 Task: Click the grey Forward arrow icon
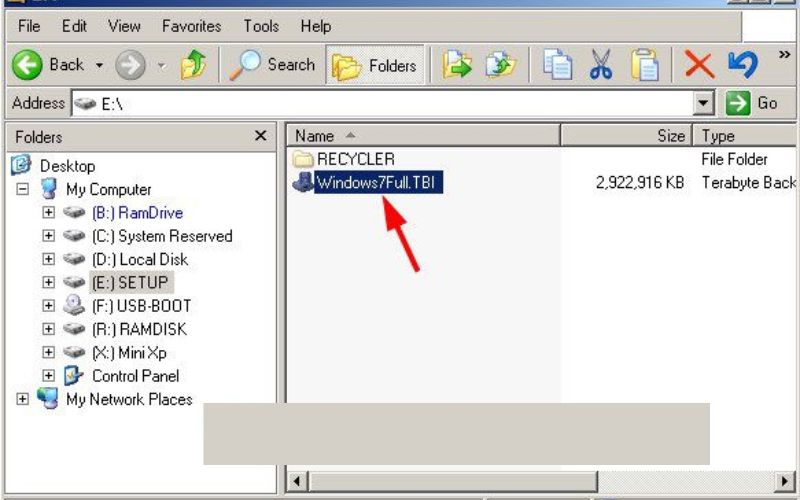point(130,65)
